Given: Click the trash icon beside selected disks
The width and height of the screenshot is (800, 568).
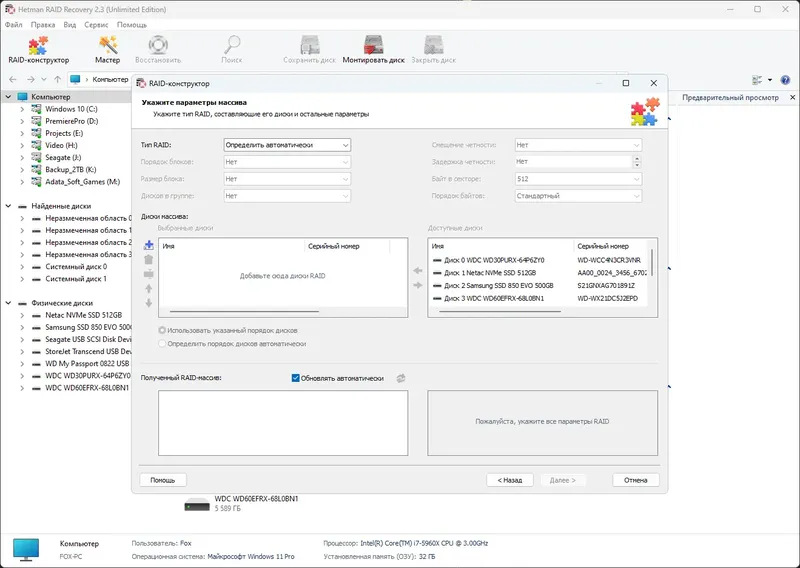Looking at the screenshot, I should (x=148, y=259).
